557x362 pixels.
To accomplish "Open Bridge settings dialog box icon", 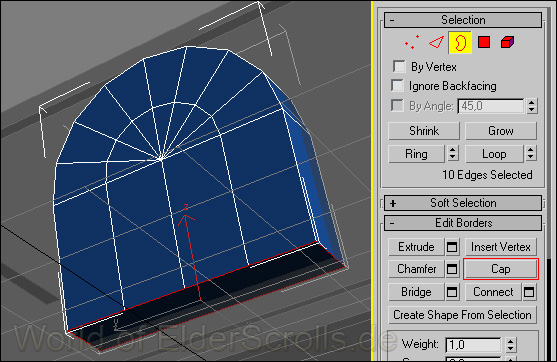I will coord(452,292).
